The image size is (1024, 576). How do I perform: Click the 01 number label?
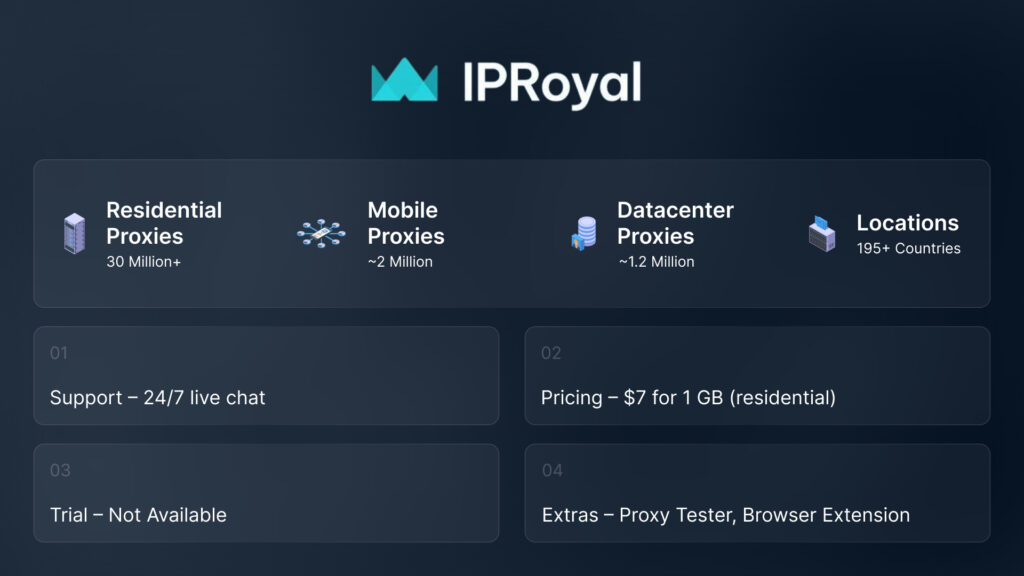59,353
